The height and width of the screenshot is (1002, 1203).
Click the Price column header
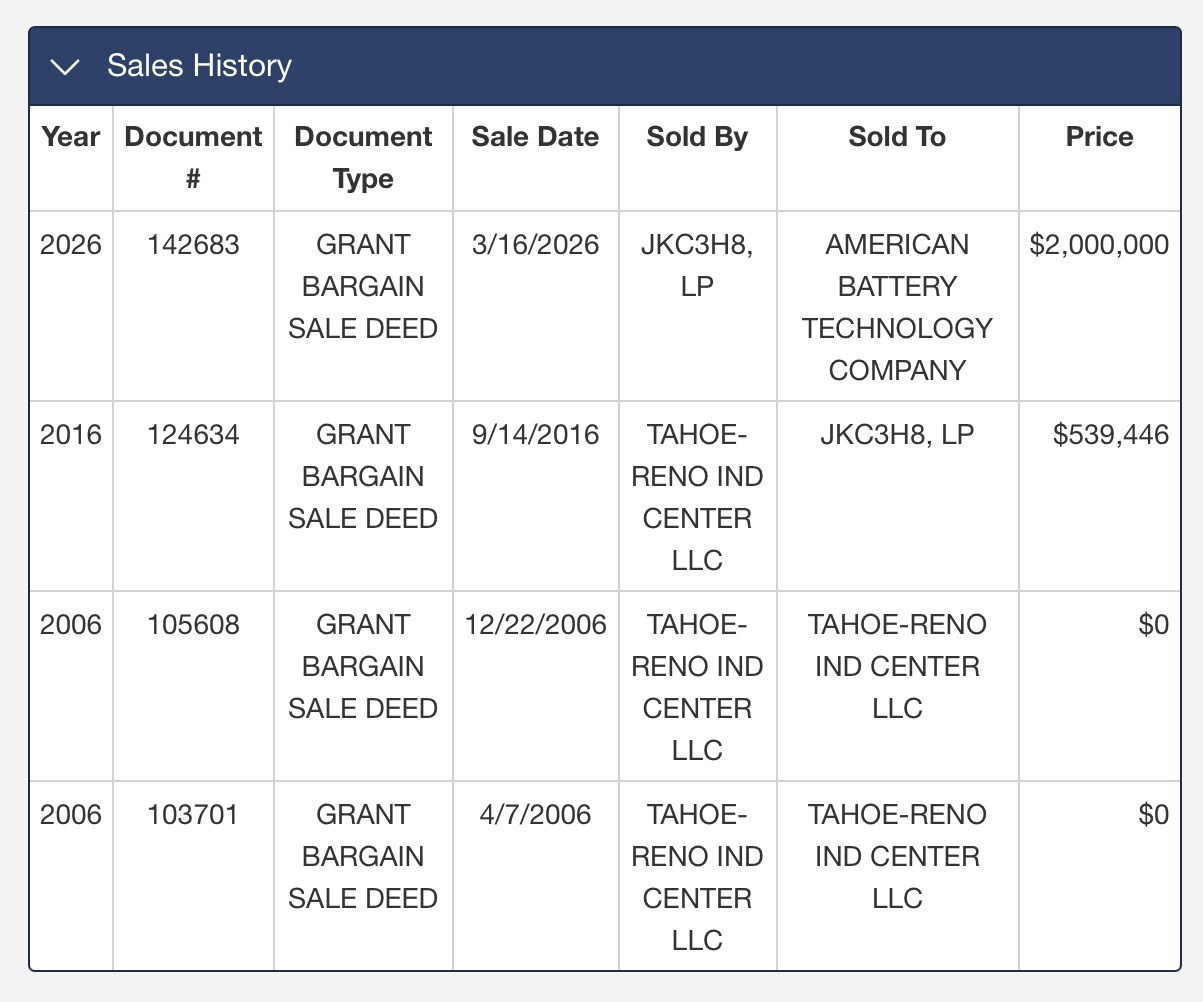[x=1099, y=137]
